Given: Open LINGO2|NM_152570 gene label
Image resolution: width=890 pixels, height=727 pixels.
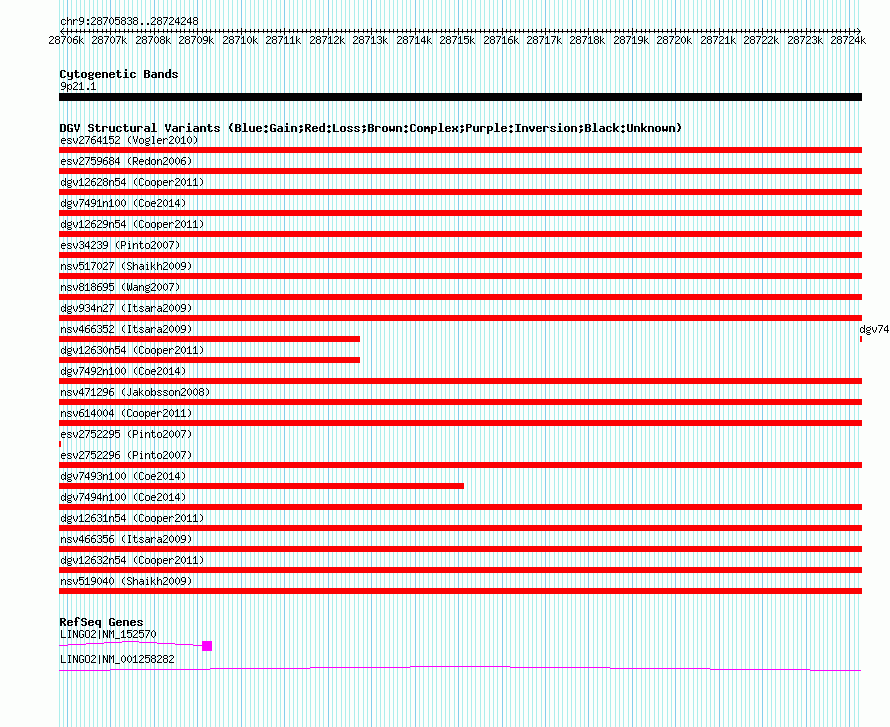Looking at the screenshot, I should click(108, 634).
